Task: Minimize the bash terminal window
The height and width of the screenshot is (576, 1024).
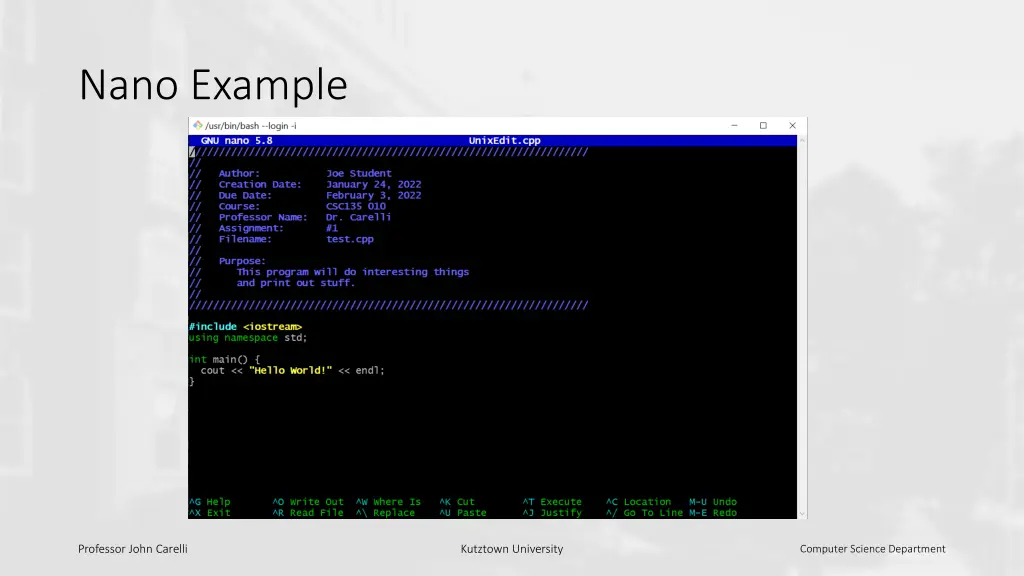Action: click(x=734, y=125)
